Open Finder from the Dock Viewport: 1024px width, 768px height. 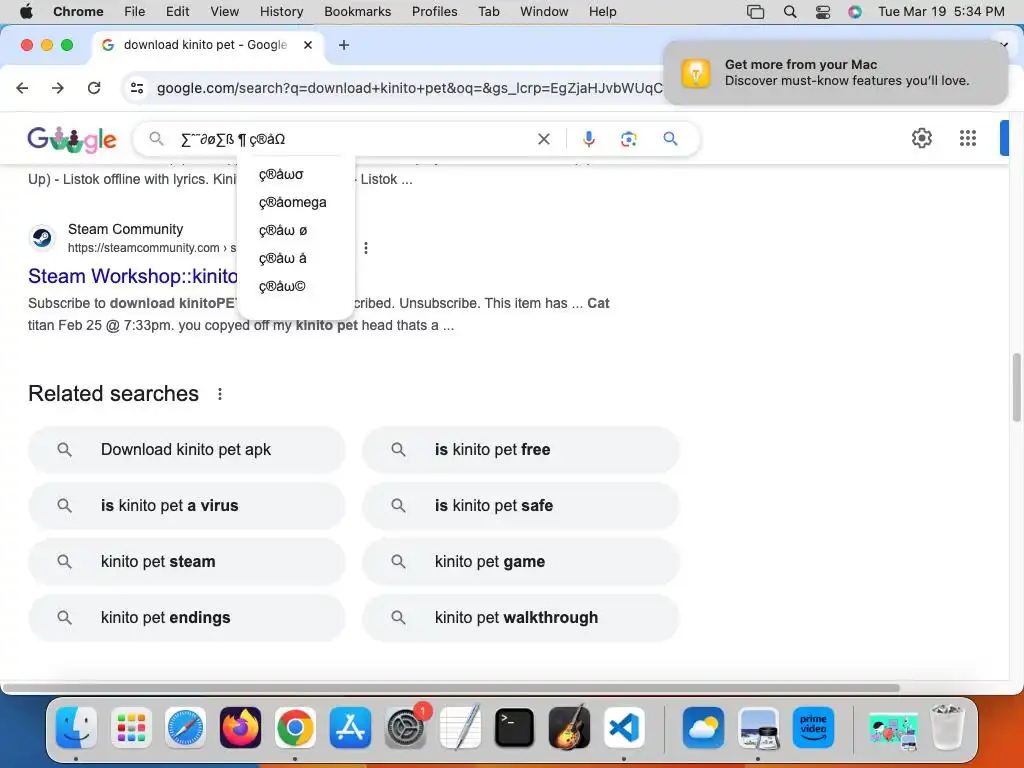(76, 728)
